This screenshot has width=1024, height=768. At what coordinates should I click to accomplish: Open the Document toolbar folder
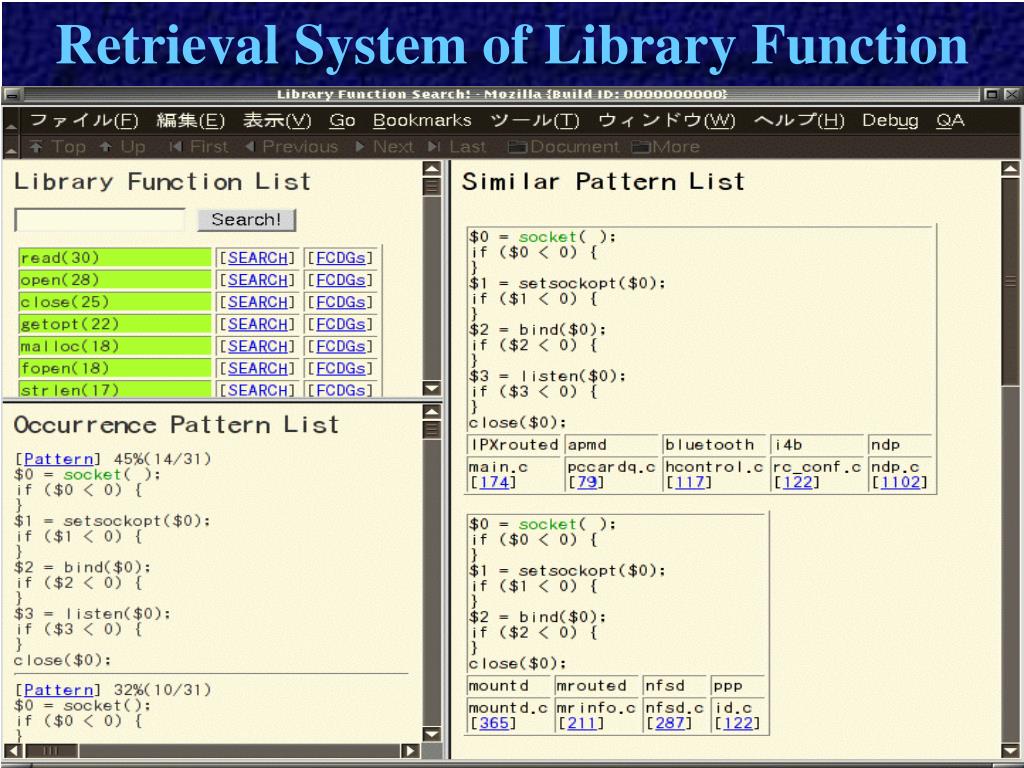click(564, 147)
